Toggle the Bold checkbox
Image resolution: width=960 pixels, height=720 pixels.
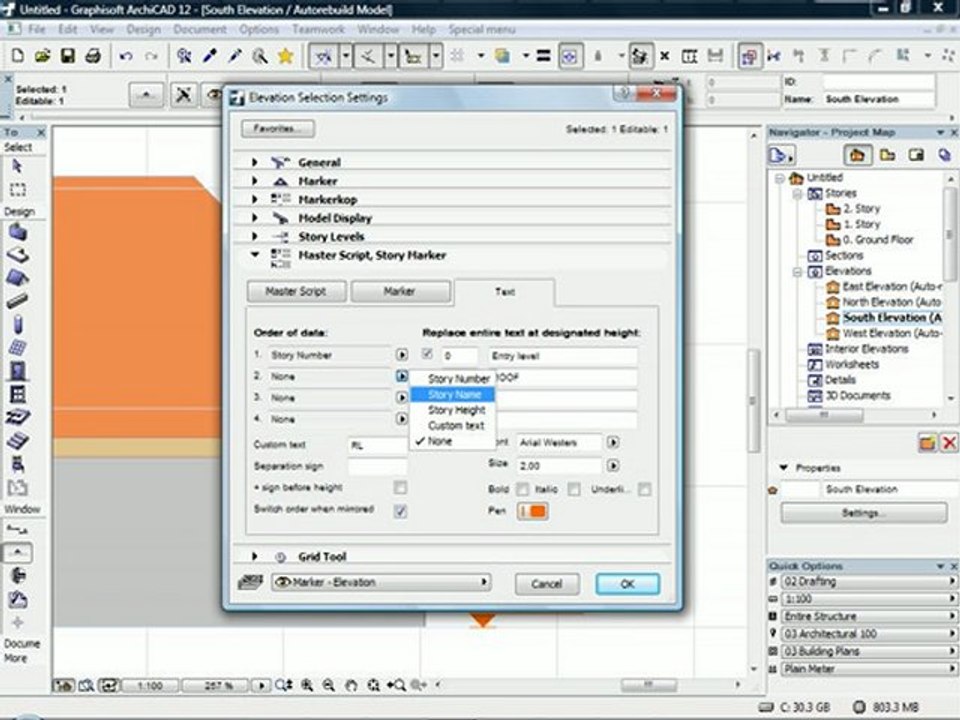pos(522,489)
